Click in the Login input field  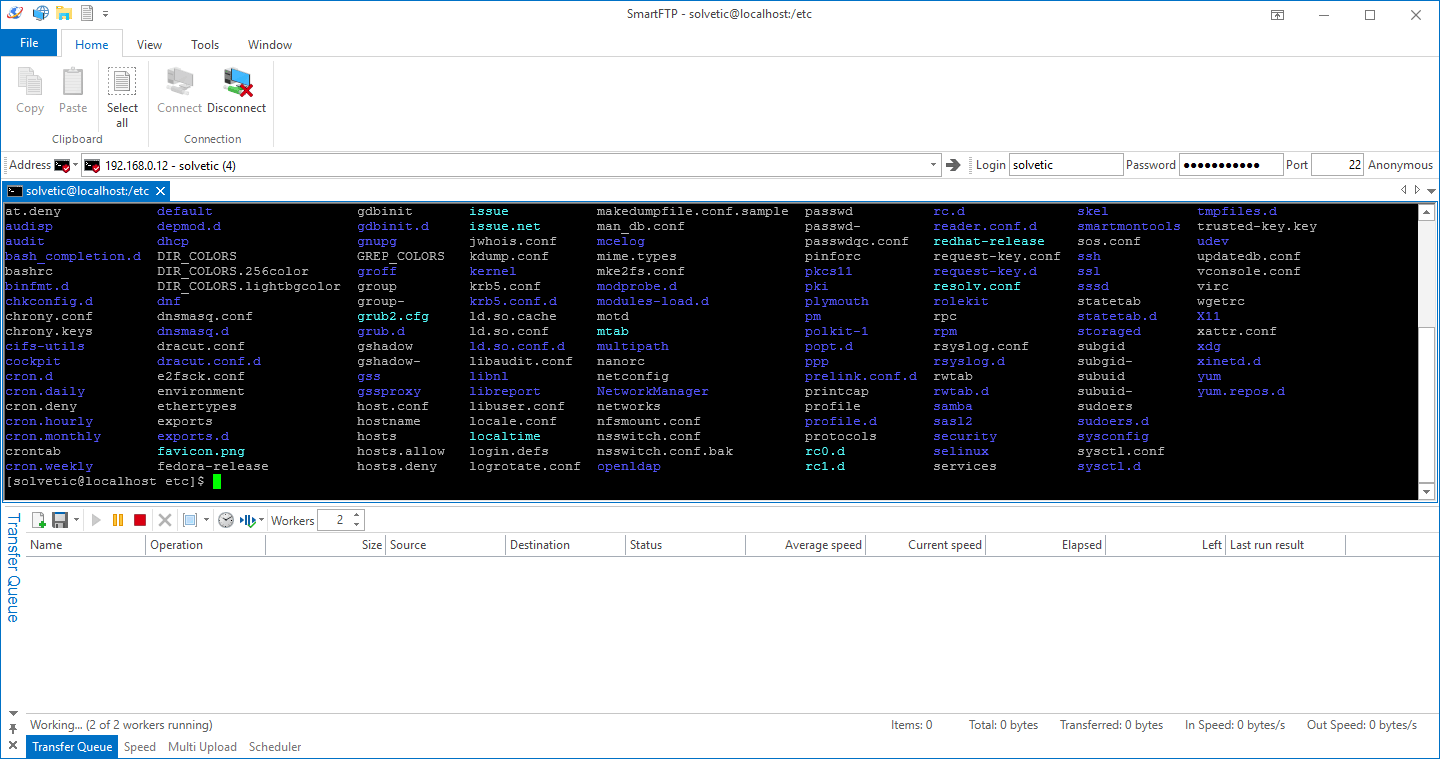(1065, 165)
